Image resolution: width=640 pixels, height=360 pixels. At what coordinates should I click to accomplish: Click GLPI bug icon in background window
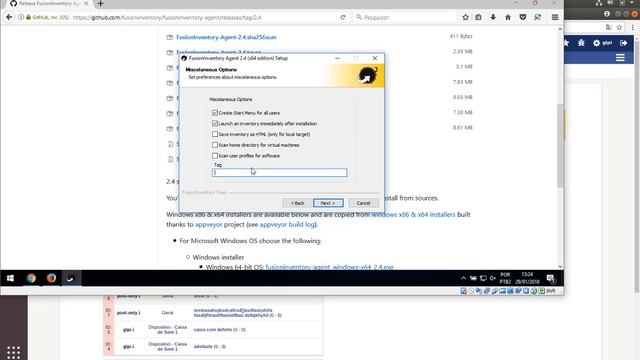coord(581,43)
